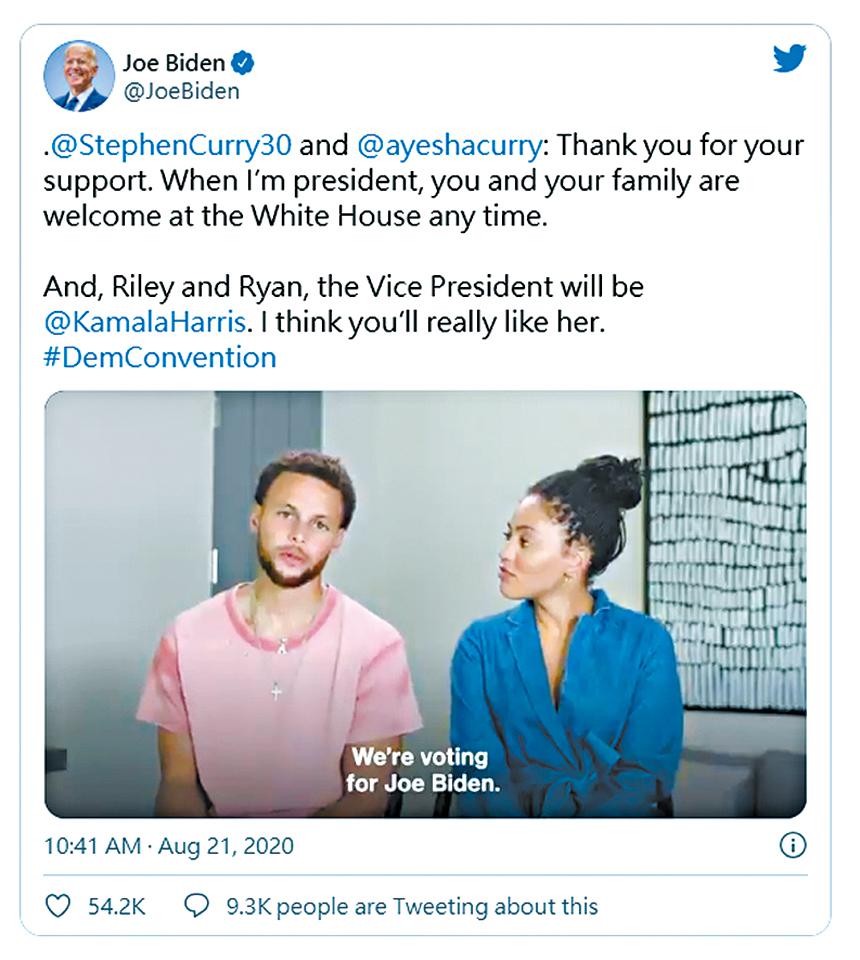Open the tweet info icon
This screenshot has width=860, height=960.
(x=791, y=846)
